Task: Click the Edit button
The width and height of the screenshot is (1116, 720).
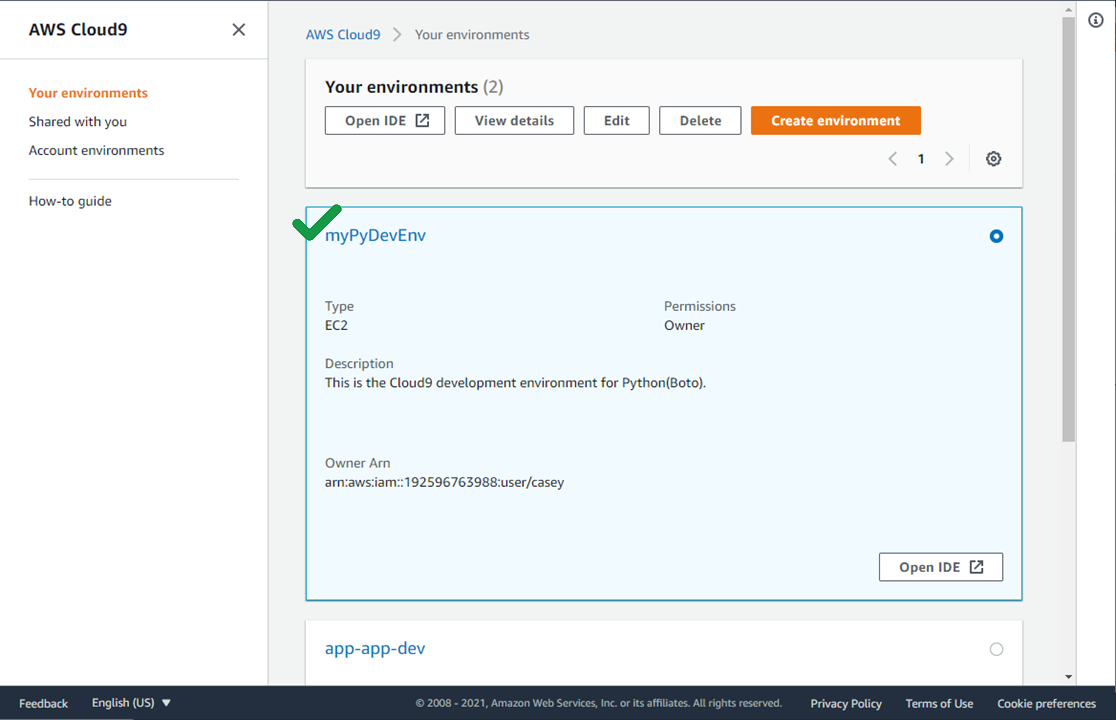Action: (616, 121)
